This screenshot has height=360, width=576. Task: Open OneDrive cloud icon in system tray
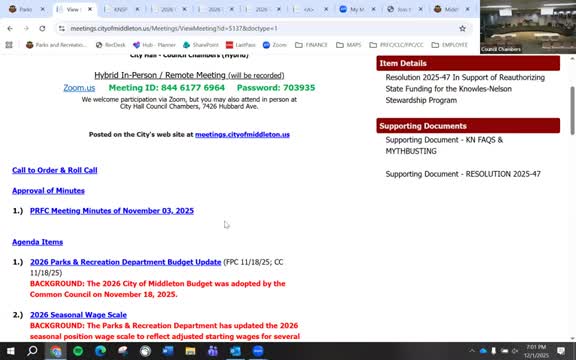coord(483,351)
